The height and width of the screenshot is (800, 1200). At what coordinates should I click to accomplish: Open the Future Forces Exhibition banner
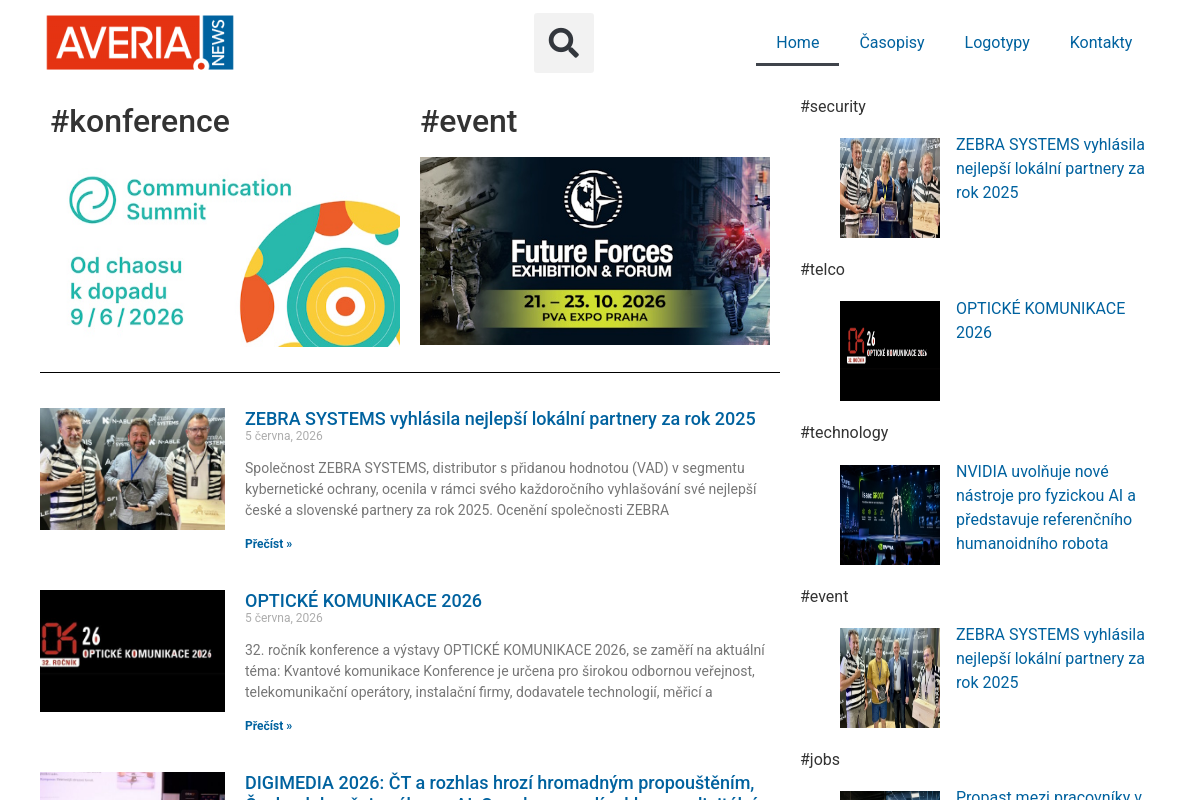pos(595,251)
